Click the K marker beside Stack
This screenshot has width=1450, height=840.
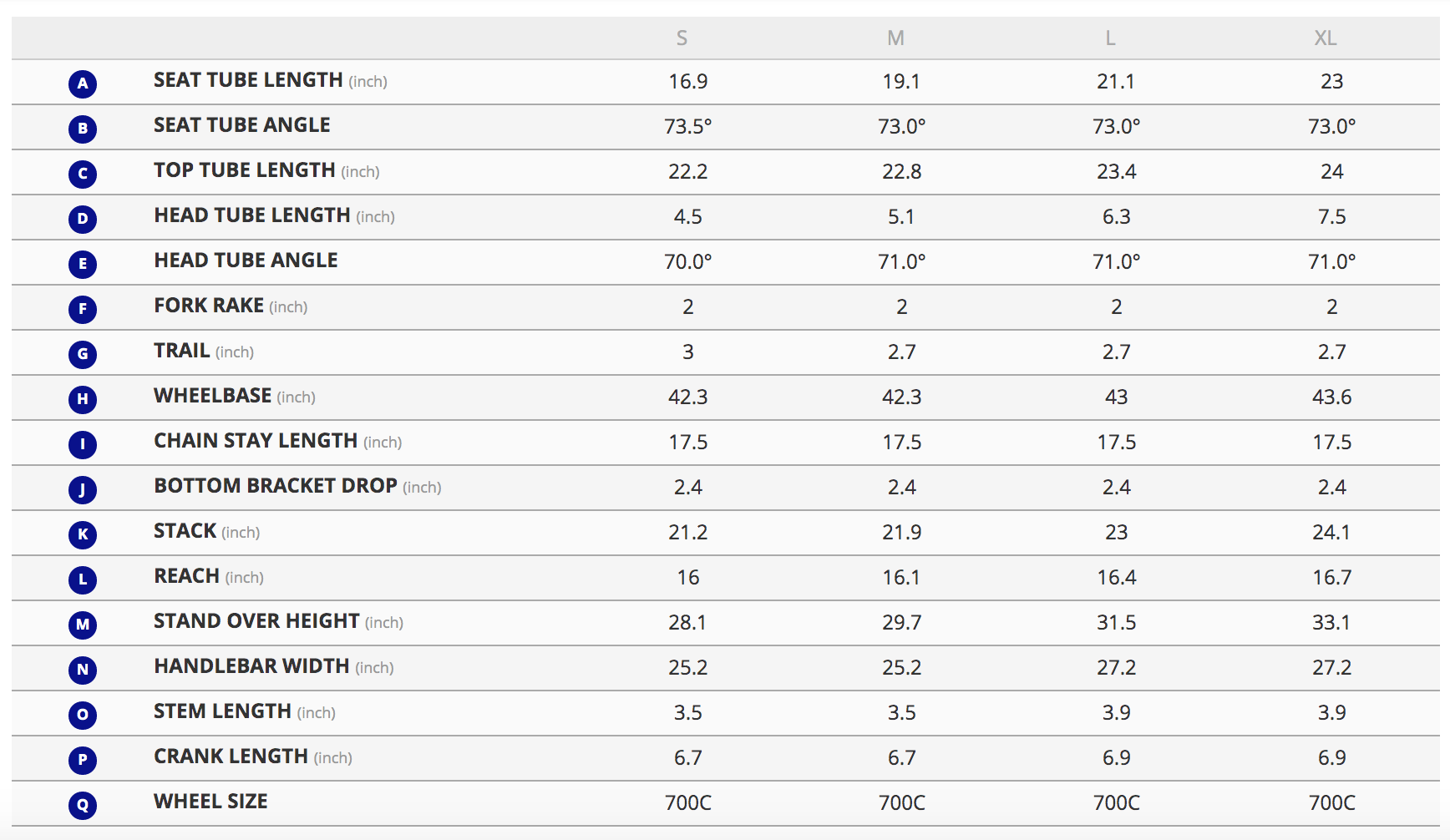click(83, 534)
